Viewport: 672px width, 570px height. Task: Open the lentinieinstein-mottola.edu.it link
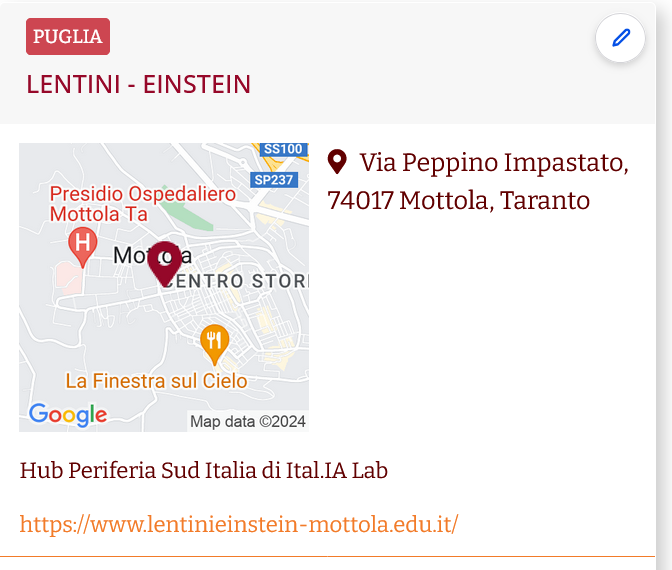tap(239, 524)
